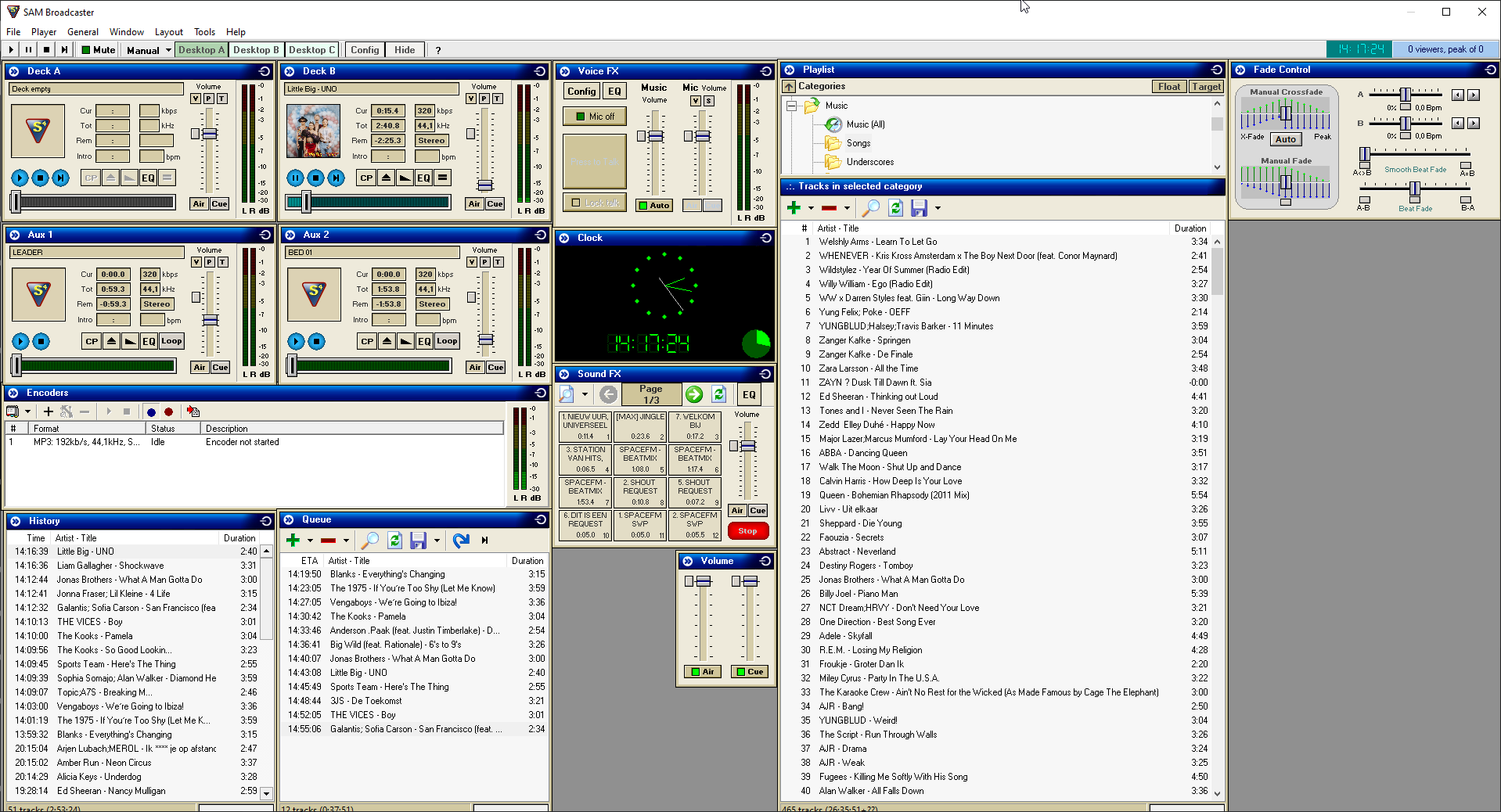The height and width of the screenshot is (812, 1501).
Task: Collapse the Music category tree node
Action: click(x=791, y=106)
